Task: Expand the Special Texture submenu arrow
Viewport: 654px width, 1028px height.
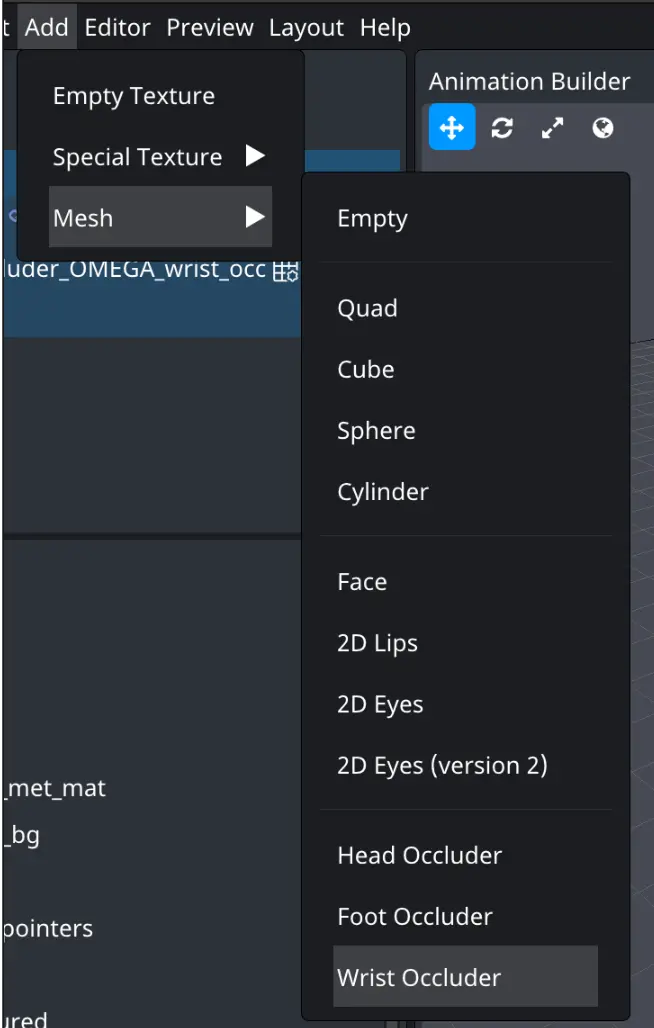Action: pos(255,156)
